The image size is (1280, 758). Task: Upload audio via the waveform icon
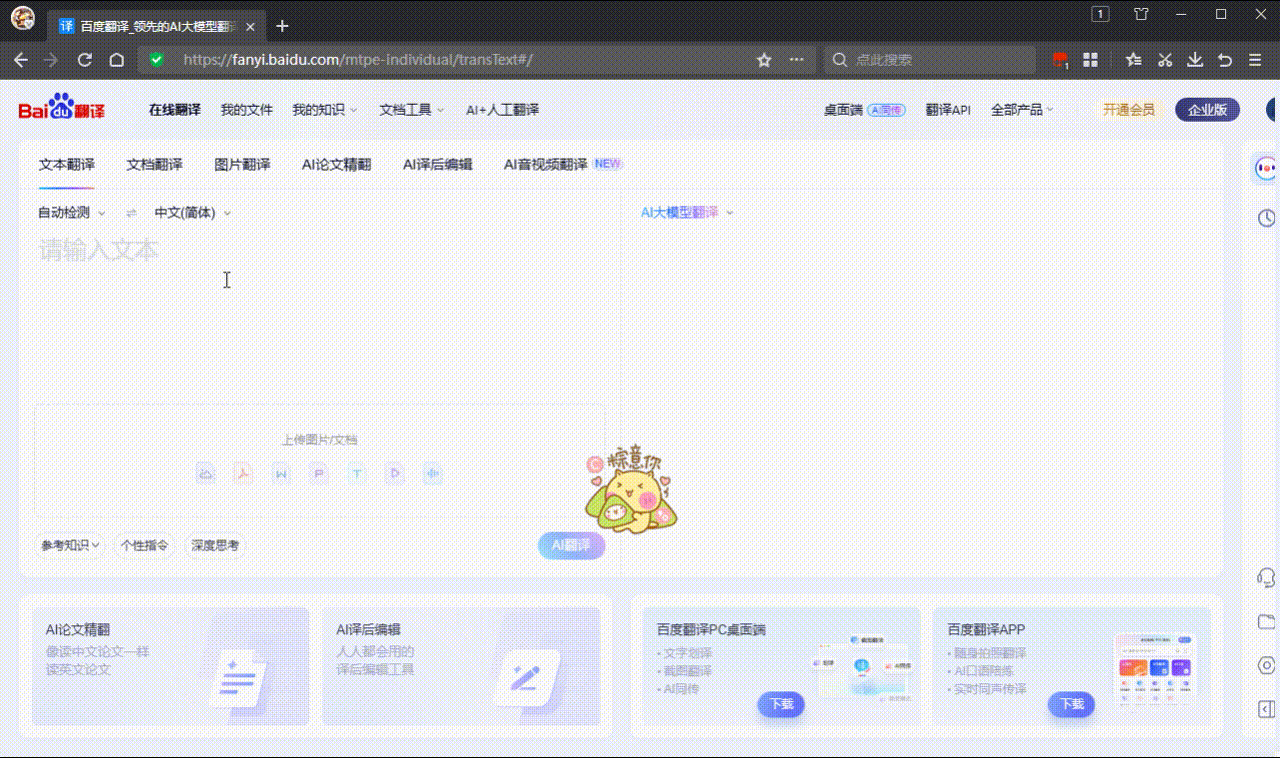point(432,473)
